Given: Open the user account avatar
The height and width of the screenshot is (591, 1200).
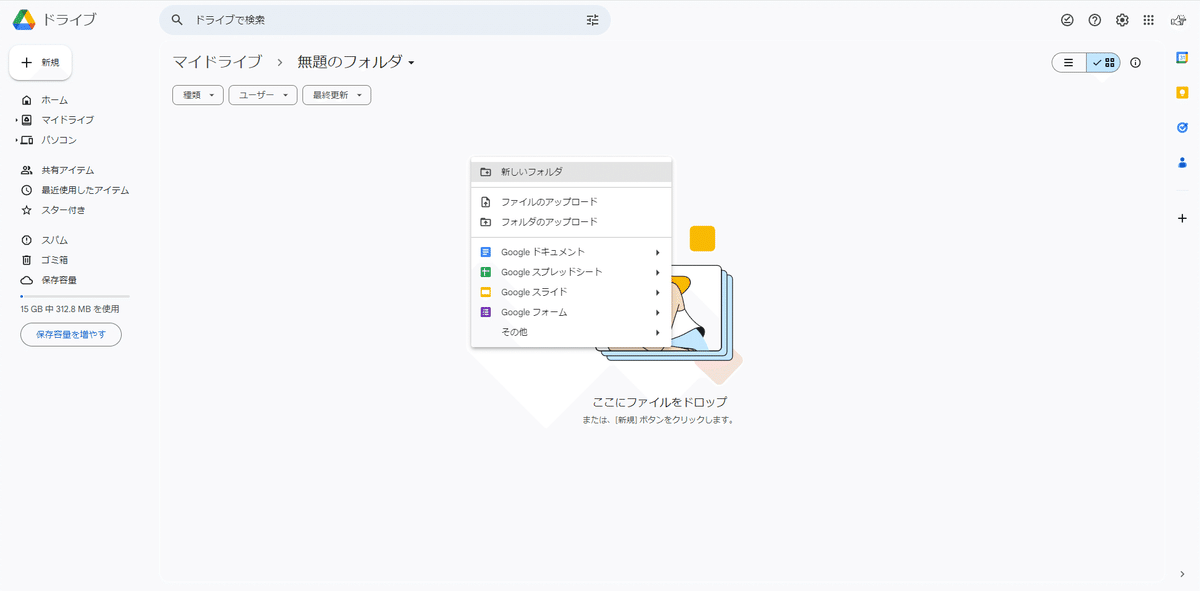Looking at the screenshot, I should (x=1178, y=20).
